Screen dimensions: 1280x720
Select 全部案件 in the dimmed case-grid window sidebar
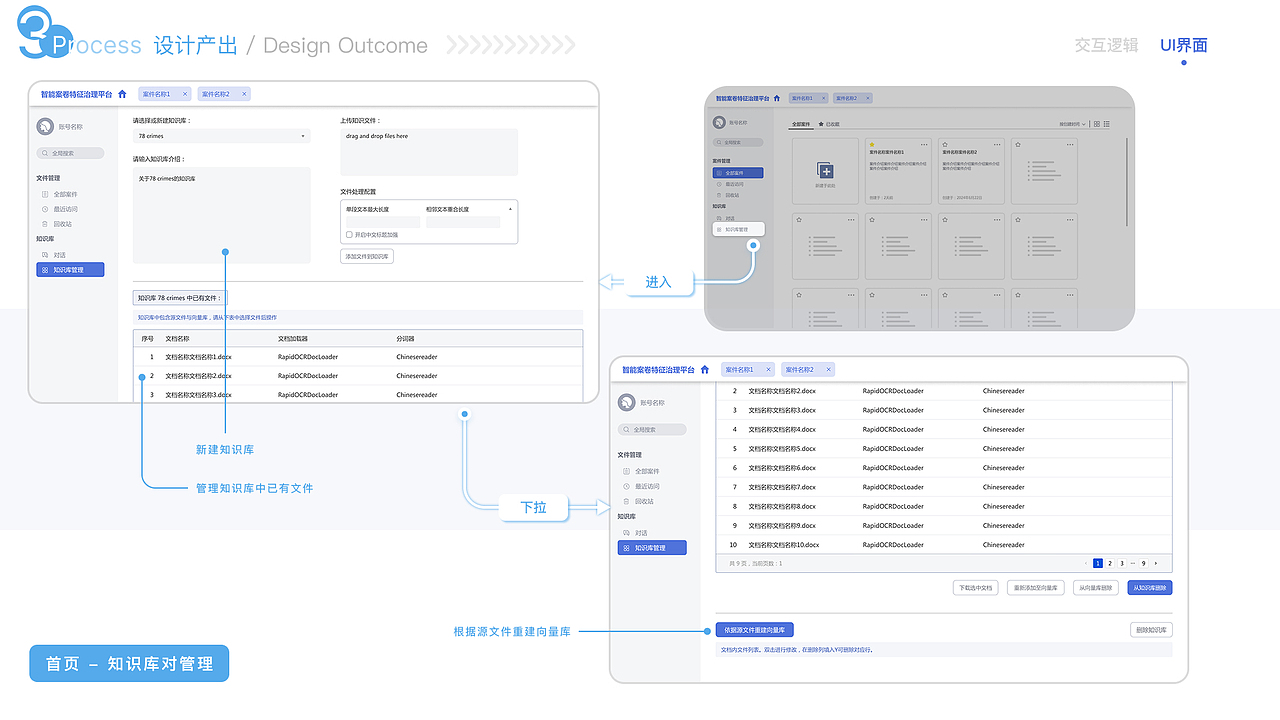point(738,173)
